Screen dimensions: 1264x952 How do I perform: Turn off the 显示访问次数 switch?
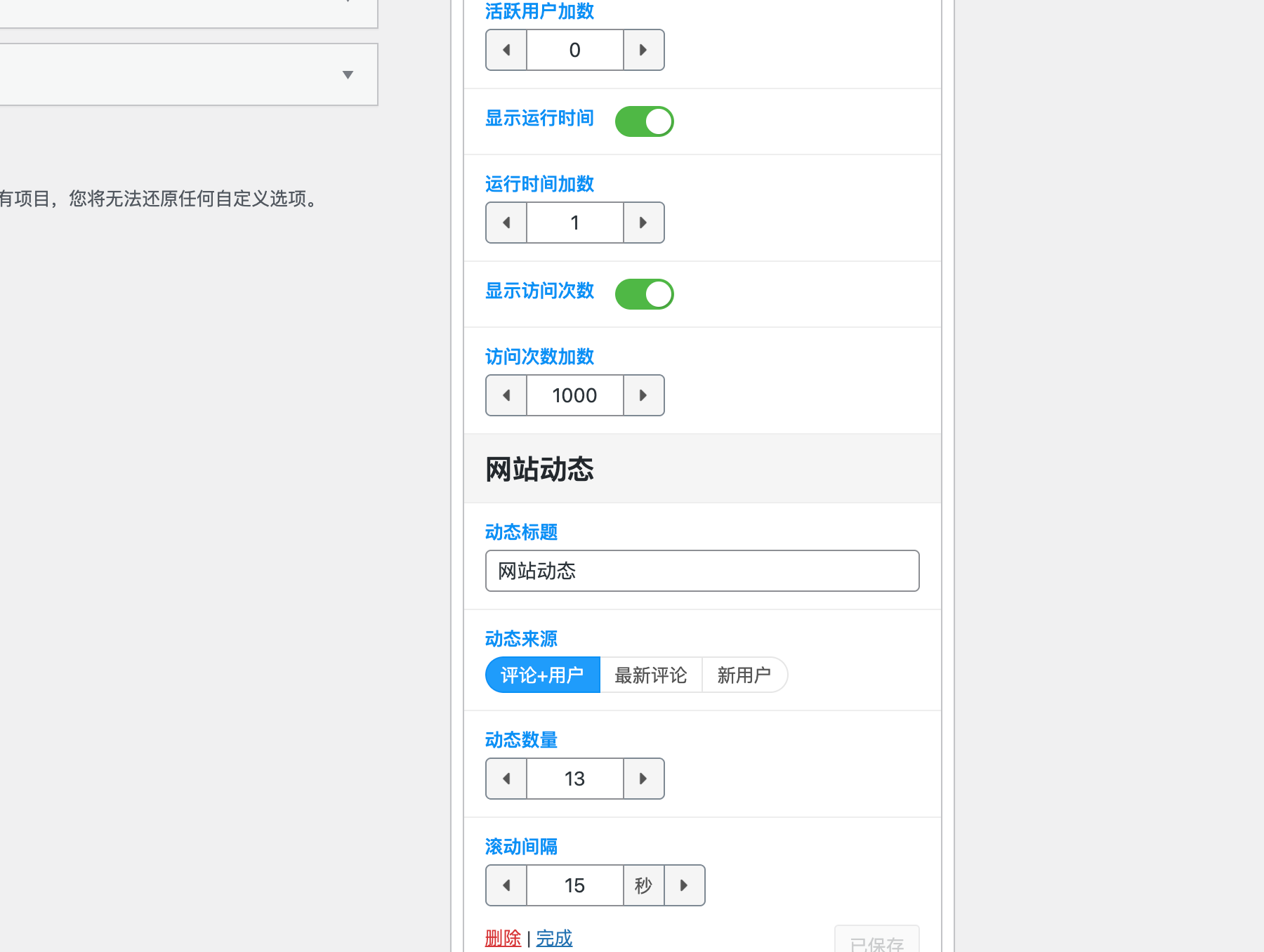click(x=643, y=293)
